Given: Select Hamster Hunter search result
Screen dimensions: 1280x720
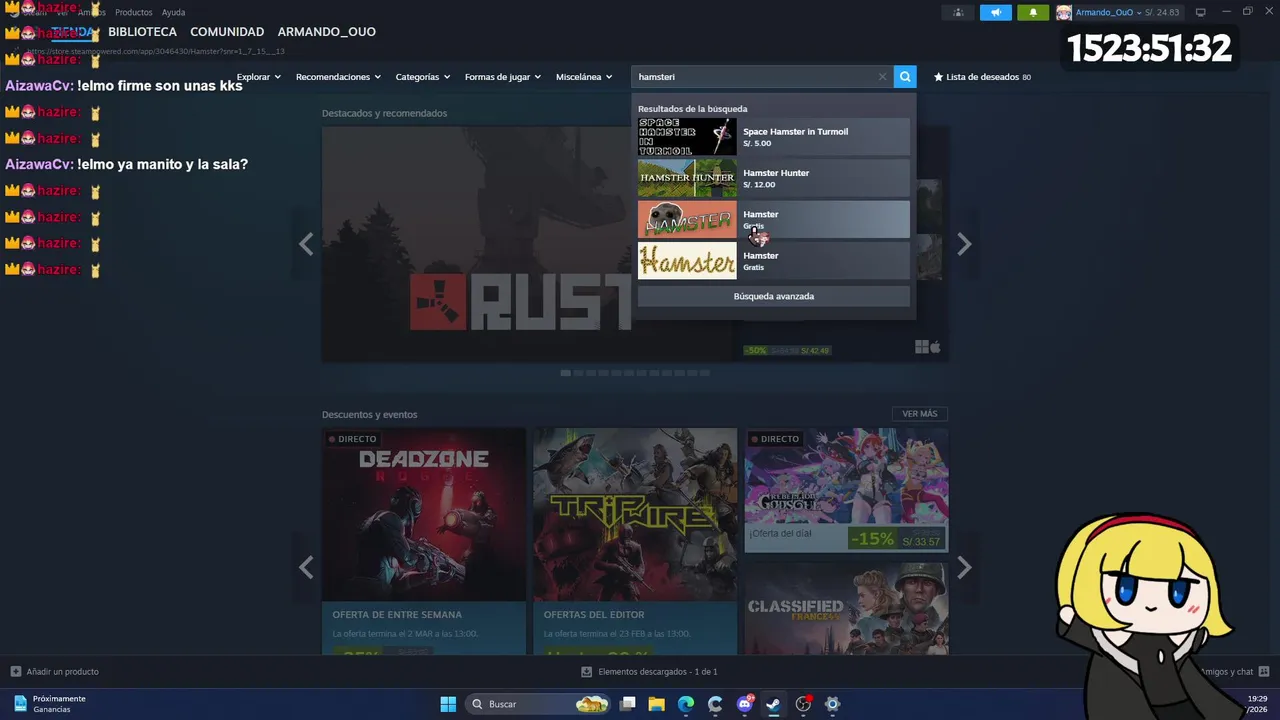Looking at the screenshot, I should tap(774, 178).
